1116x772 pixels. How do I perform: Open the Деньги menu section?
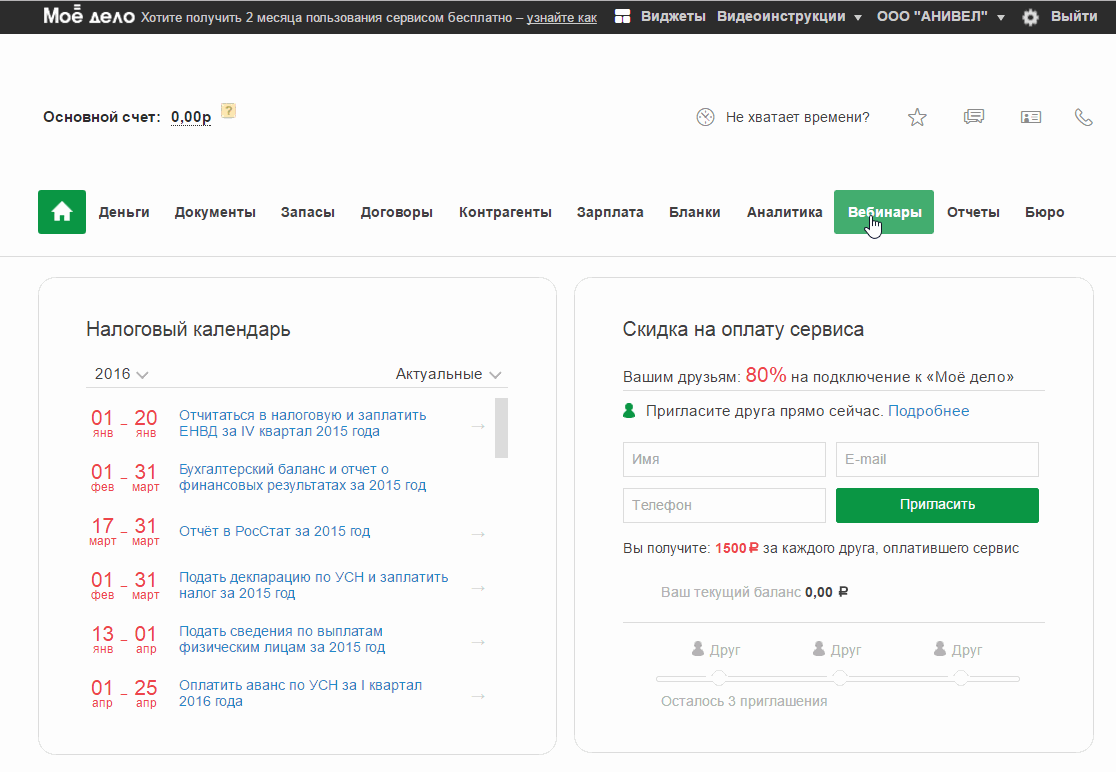(x=124, y=212)
